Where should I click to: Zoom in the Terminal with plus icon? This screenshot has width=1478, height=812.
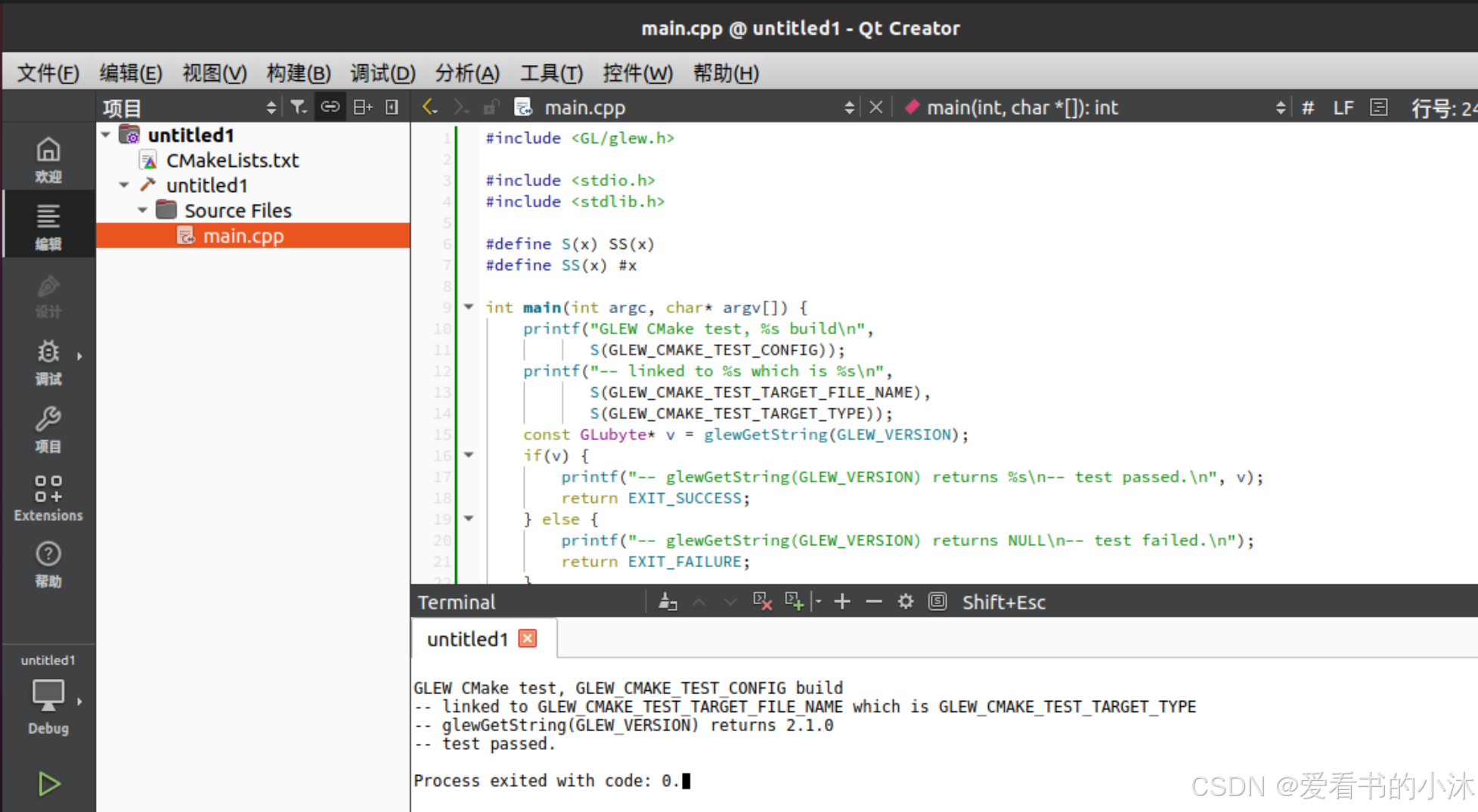pos(842,602)
